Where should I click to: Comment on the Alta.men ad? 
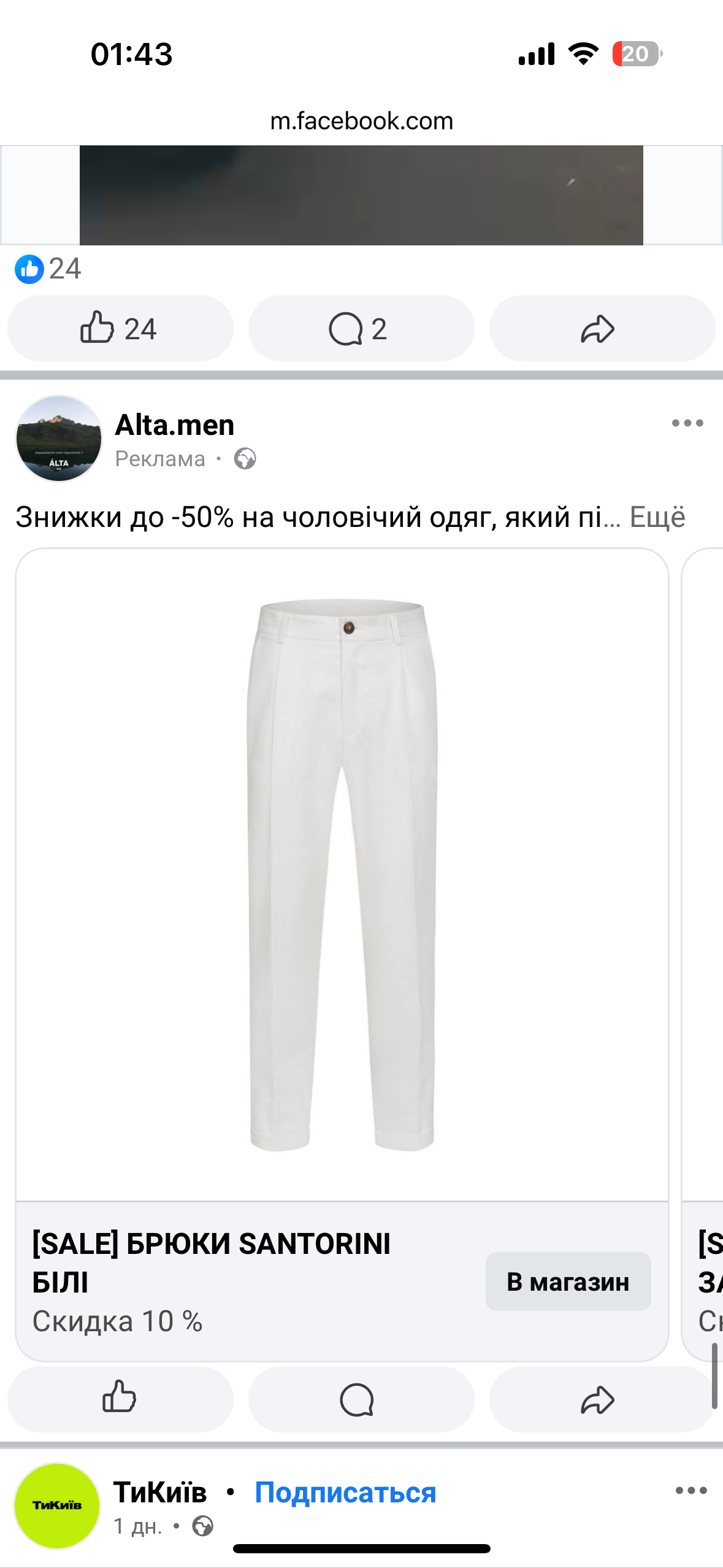pos(361,1399)
